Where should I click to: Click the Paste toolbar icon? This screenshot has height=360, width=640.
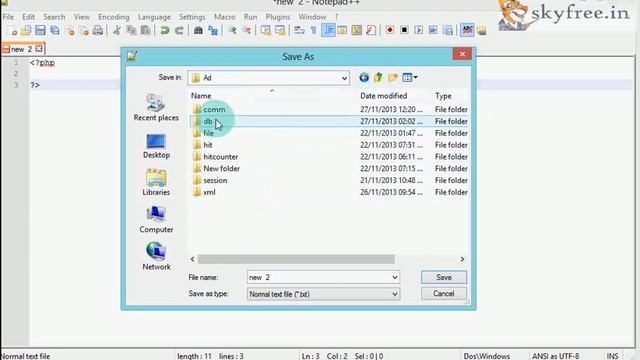(x=145, y=31)
